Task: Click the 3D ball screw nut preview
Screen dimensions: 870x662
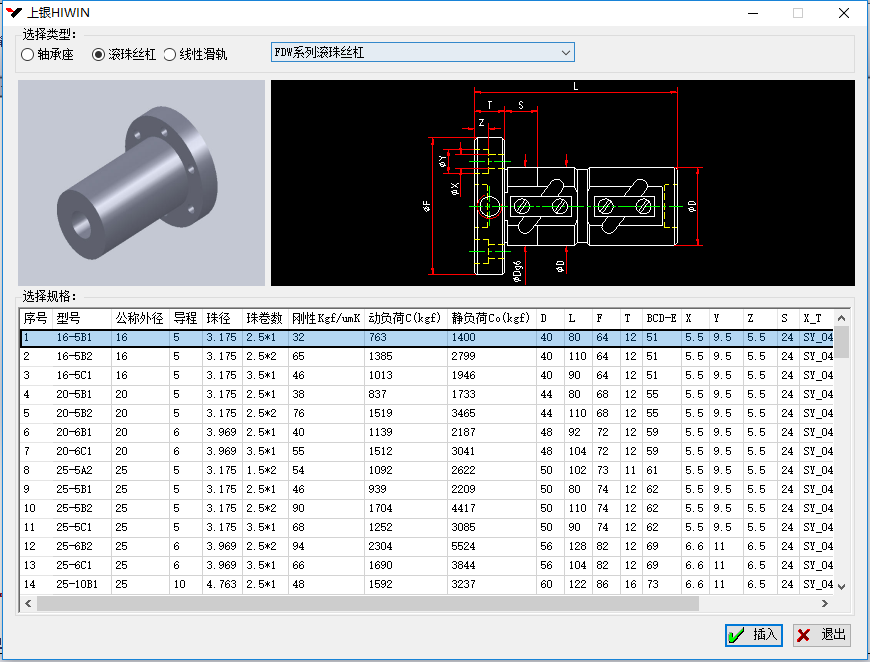Action: (141, 182)
